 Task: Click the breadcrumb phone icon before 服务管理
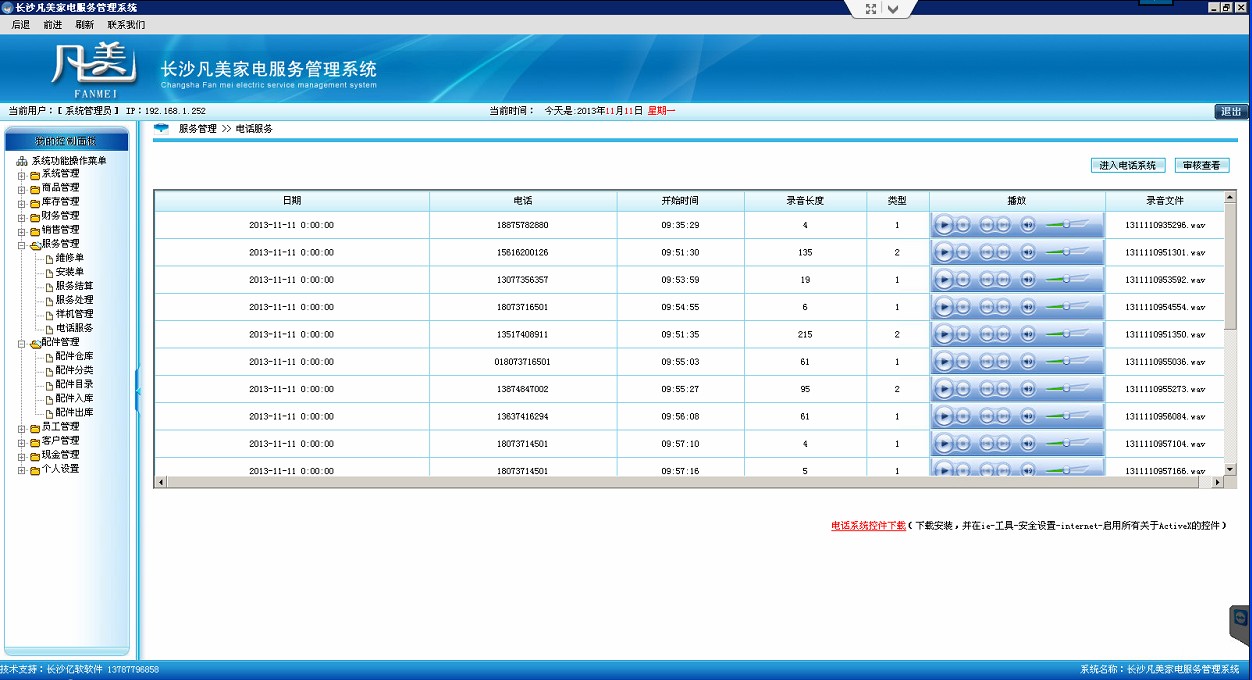tap(161, 129)
